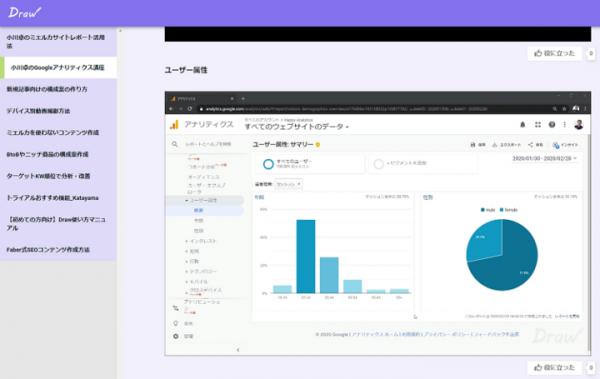Expand クロスデバイス tree node
This screenshot has width=600, height=379.
click(187, 293)
